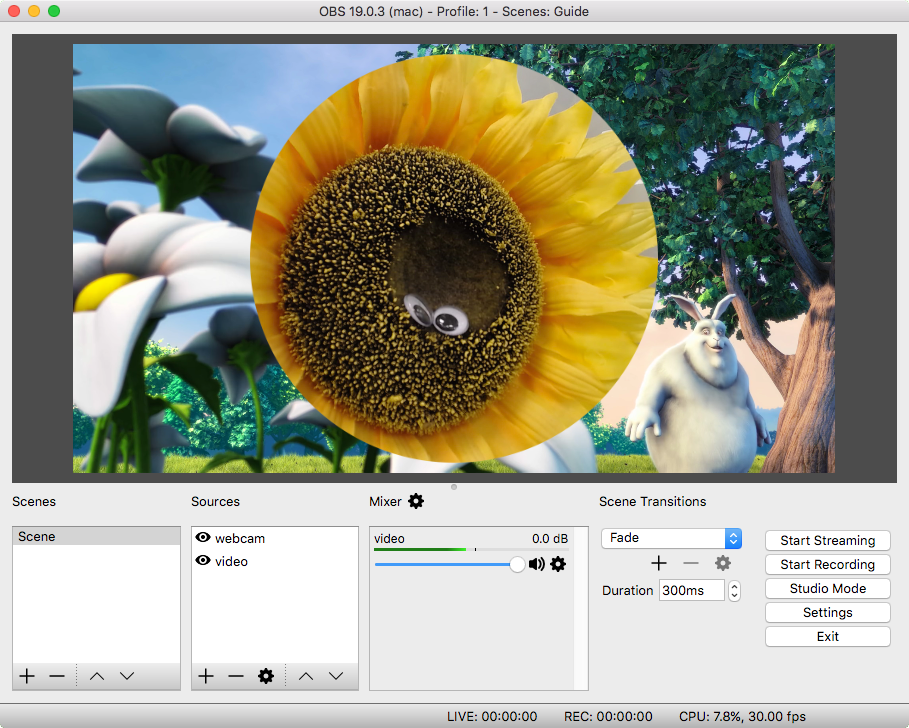Select the video source row

pos(275,561)
